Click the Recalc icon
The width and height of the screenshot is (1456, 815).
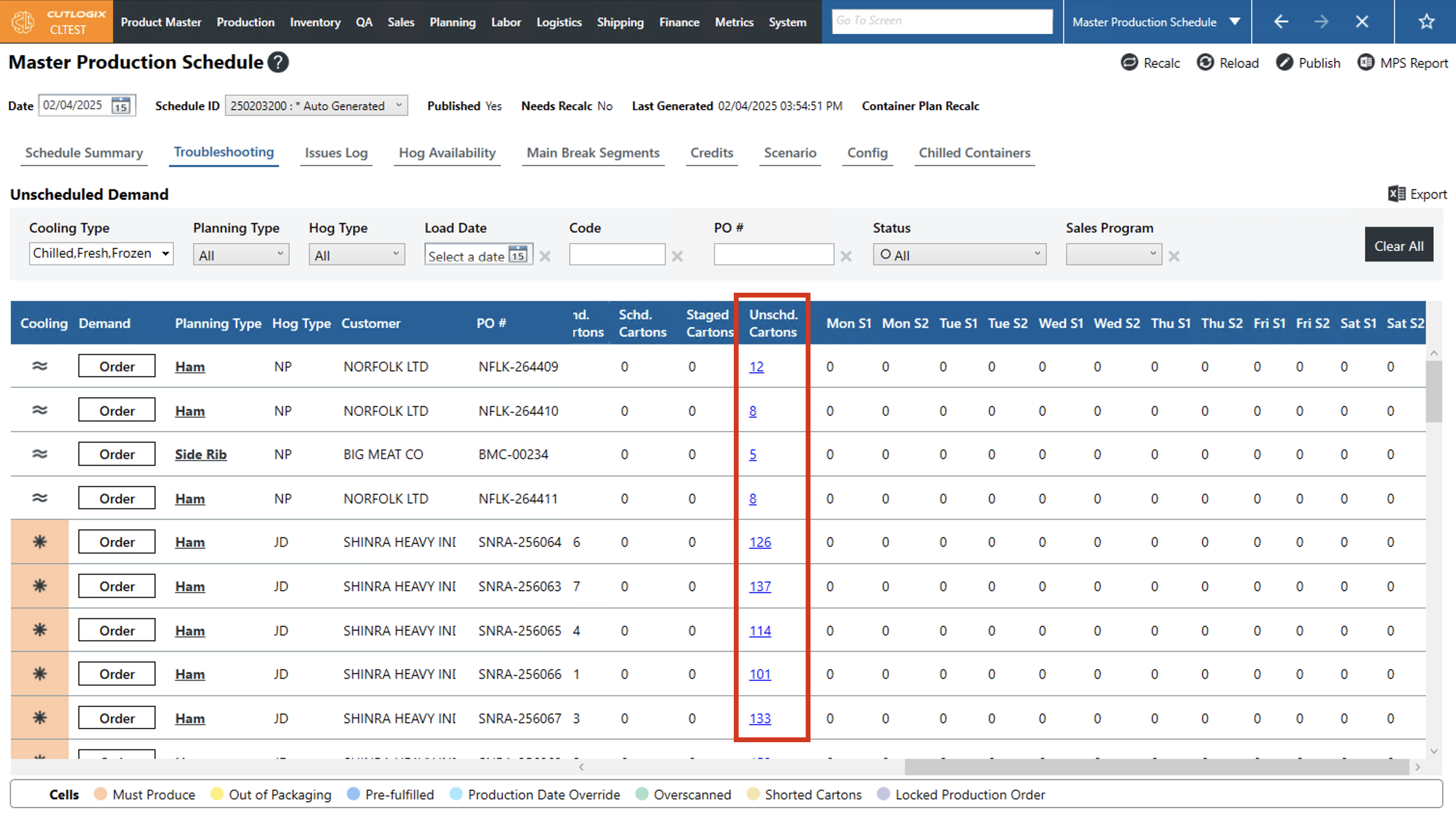(1129, 63)
